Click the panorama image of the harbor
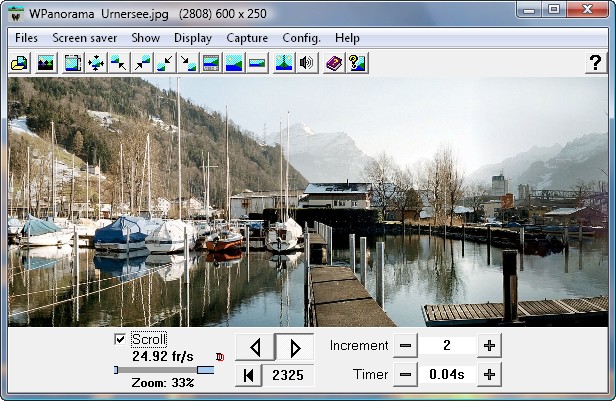The height and width of the screenshot is (401, 616). (308, 202)
